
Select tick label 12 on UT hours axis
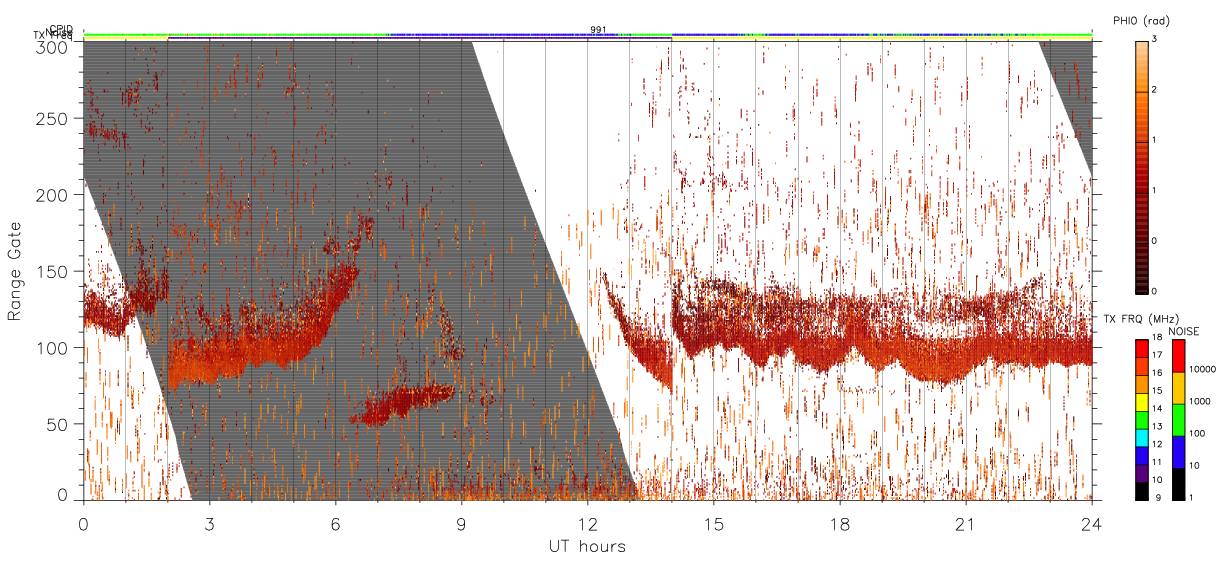(587, 524)
